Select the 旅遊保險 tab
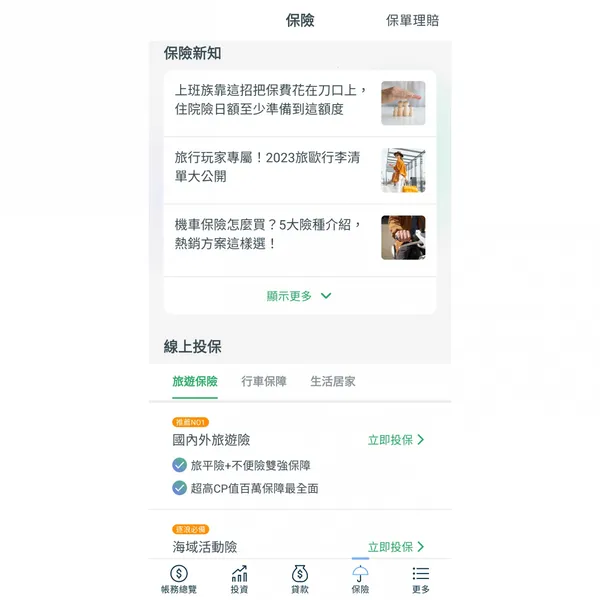Screen dimensions: 600x600 tap(195, 381)
